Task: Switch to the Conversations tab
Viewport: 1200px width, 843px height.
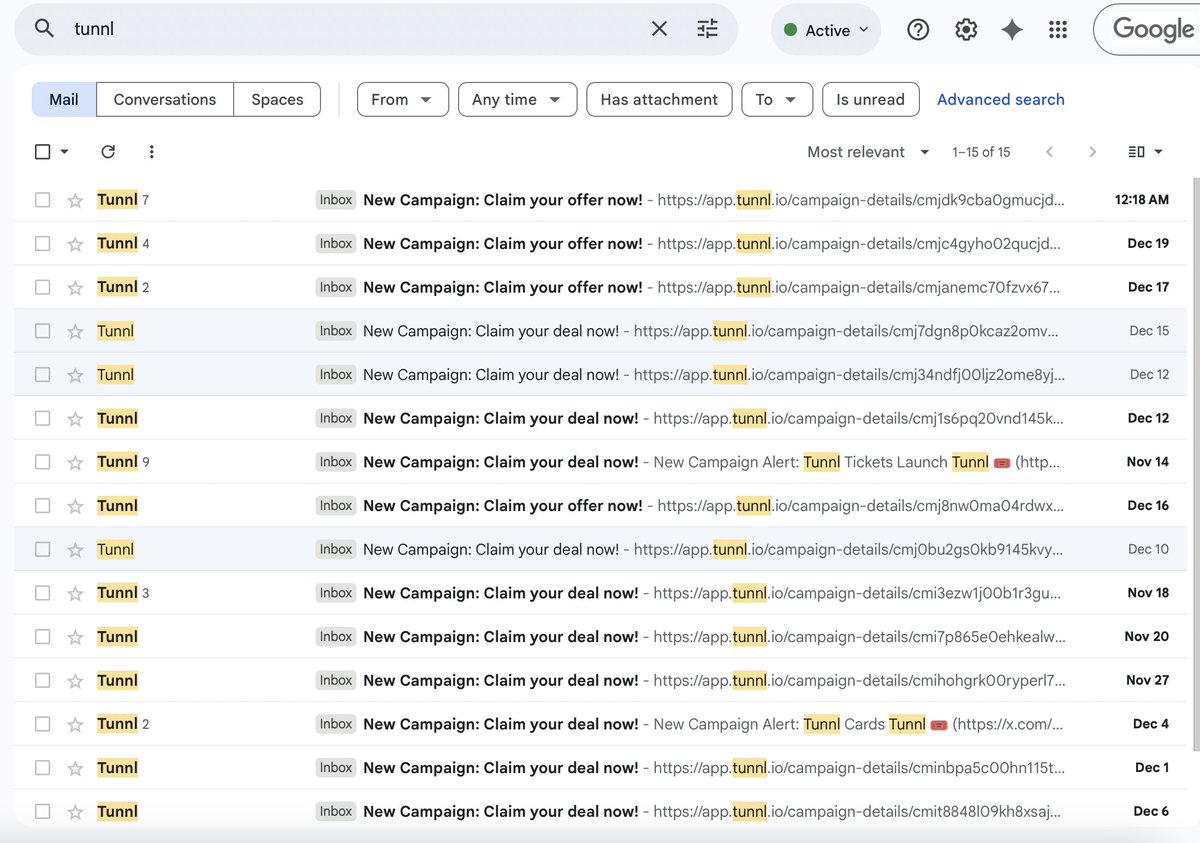Action: pyautogui.click(x=165, y=100)
